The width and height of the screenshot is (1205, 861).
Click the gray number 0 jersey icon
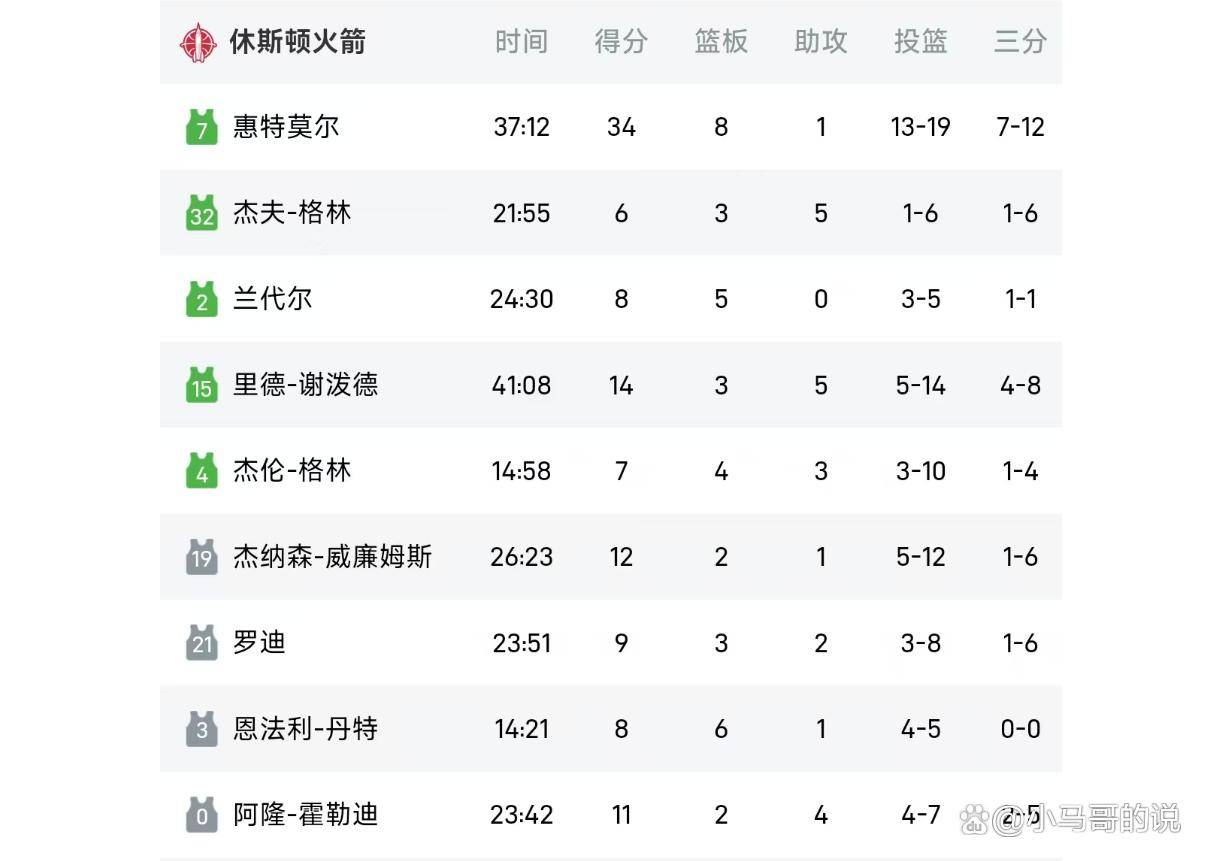click(202, 815)
